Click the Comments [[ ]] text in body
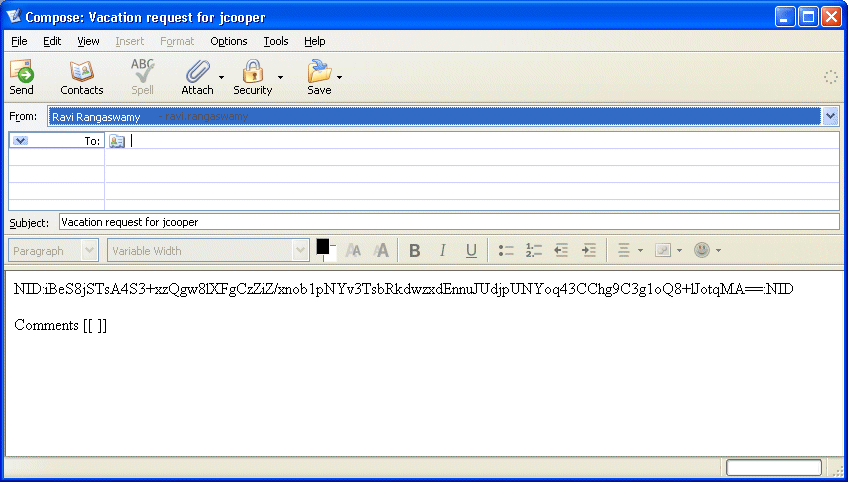 pyautogui.click(x=61, y=325)
